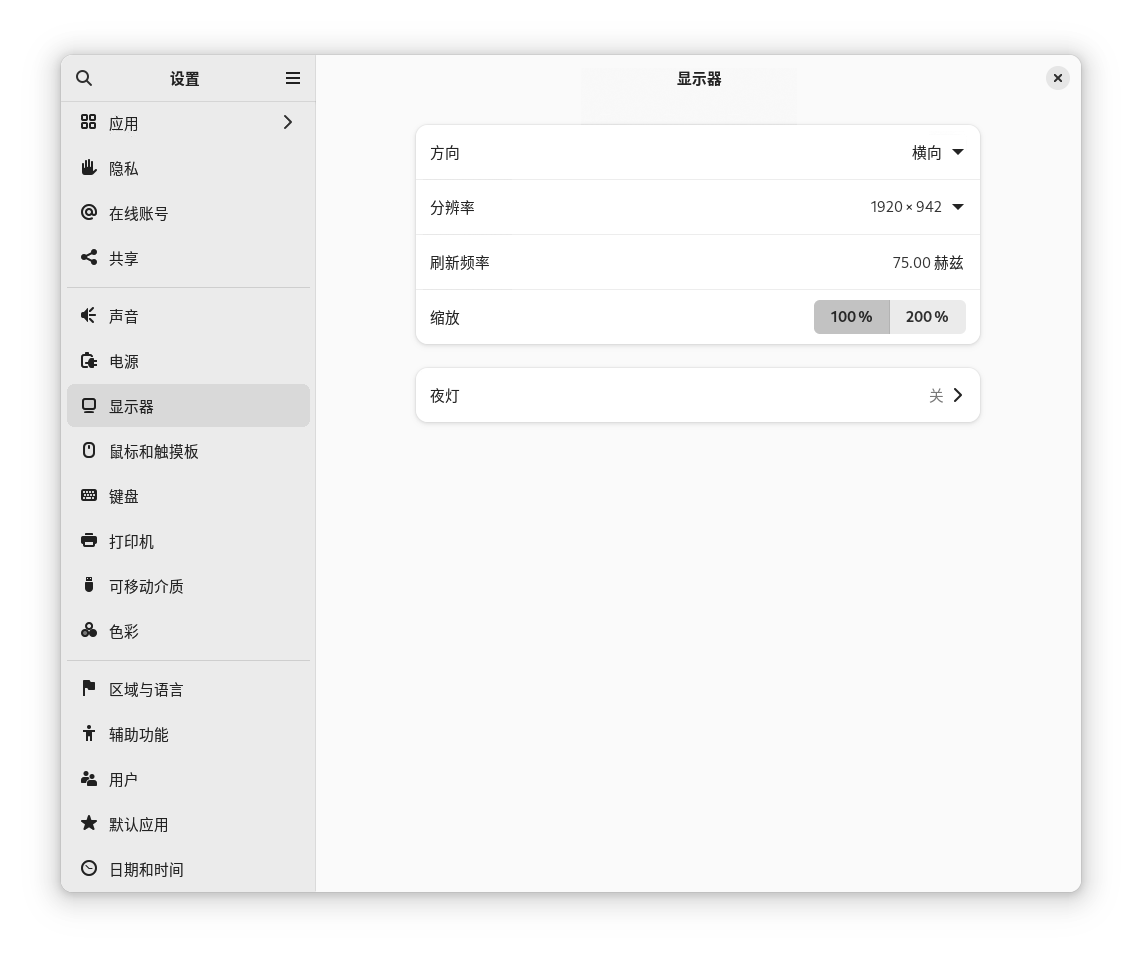Click the 默认应用 star icon
Viewport: 1142px width, 959px height.
click(89, 824)
